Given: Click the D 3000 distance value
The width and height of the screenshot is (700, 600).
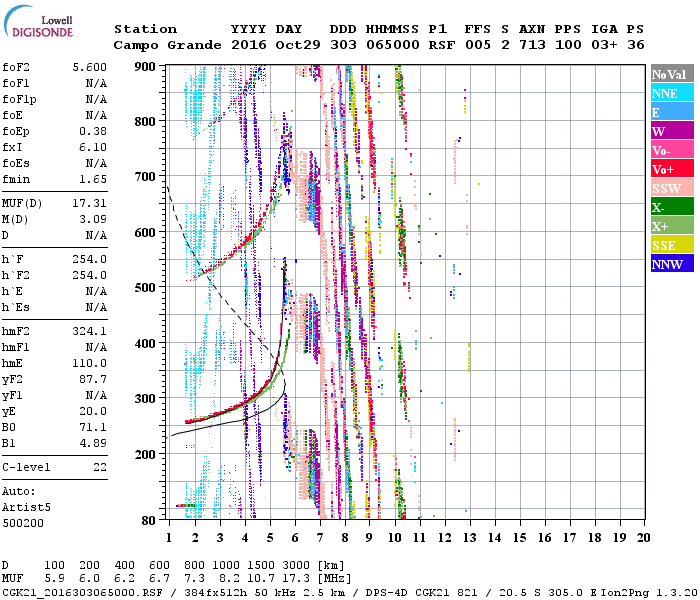Looking at the screenshot, I should [x=296, y=565].
